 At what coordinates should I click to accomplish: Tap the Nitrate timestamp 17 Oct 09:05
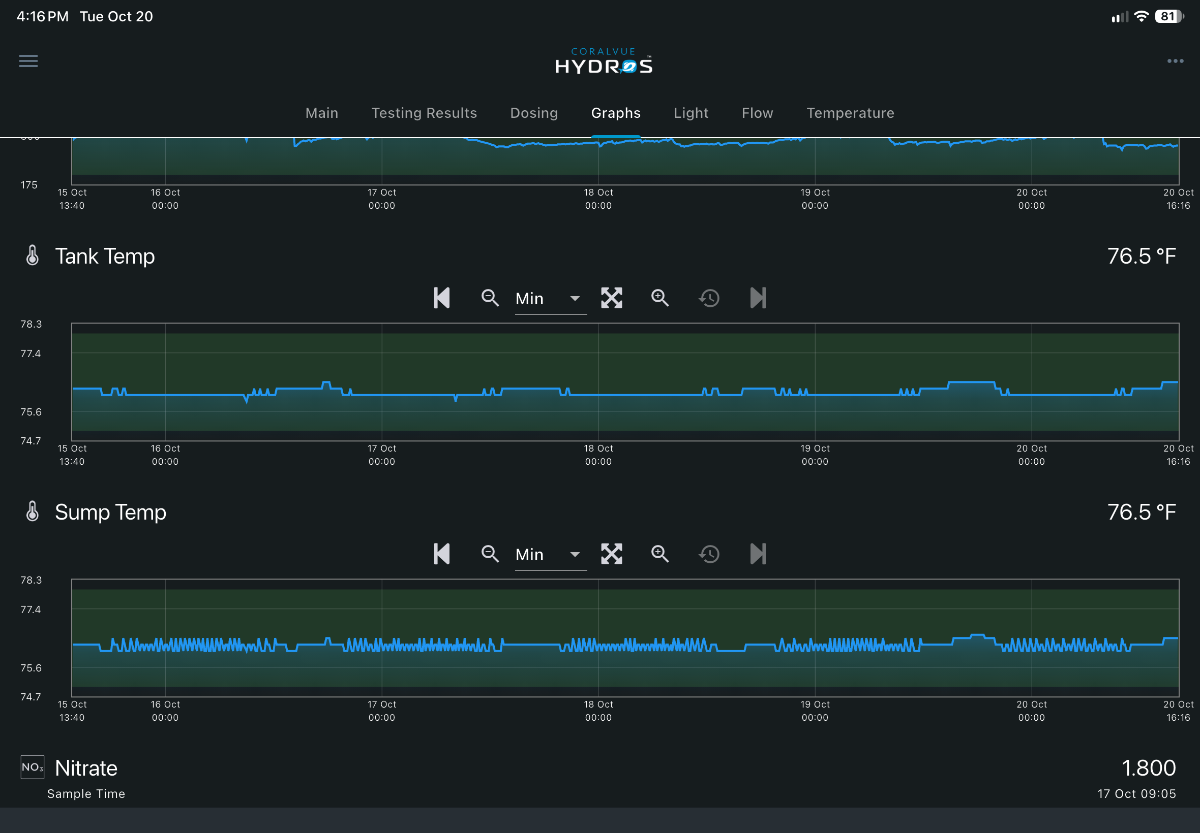[x=1137, y=794]
